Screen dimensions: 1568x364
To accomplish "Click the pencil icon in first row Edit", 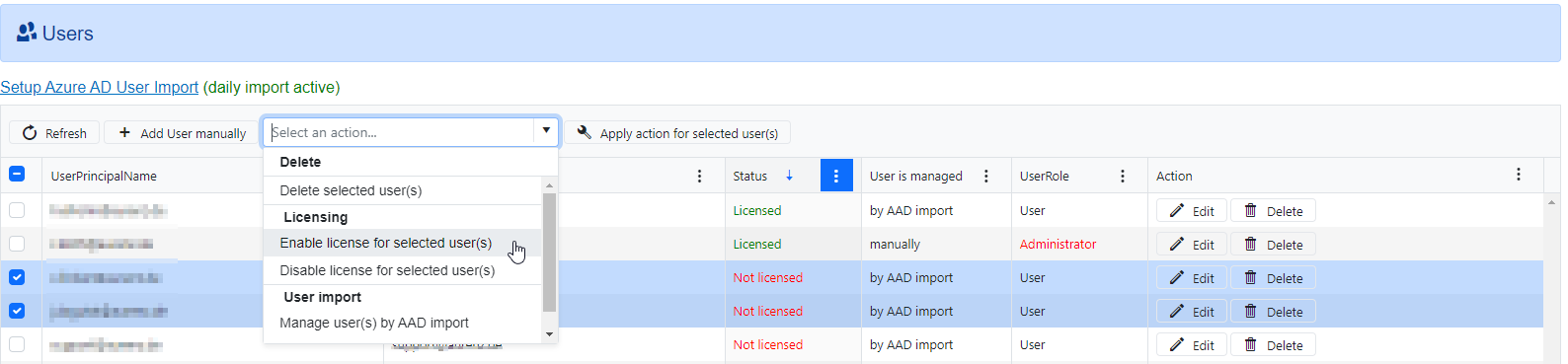I will pos(1176,210).
